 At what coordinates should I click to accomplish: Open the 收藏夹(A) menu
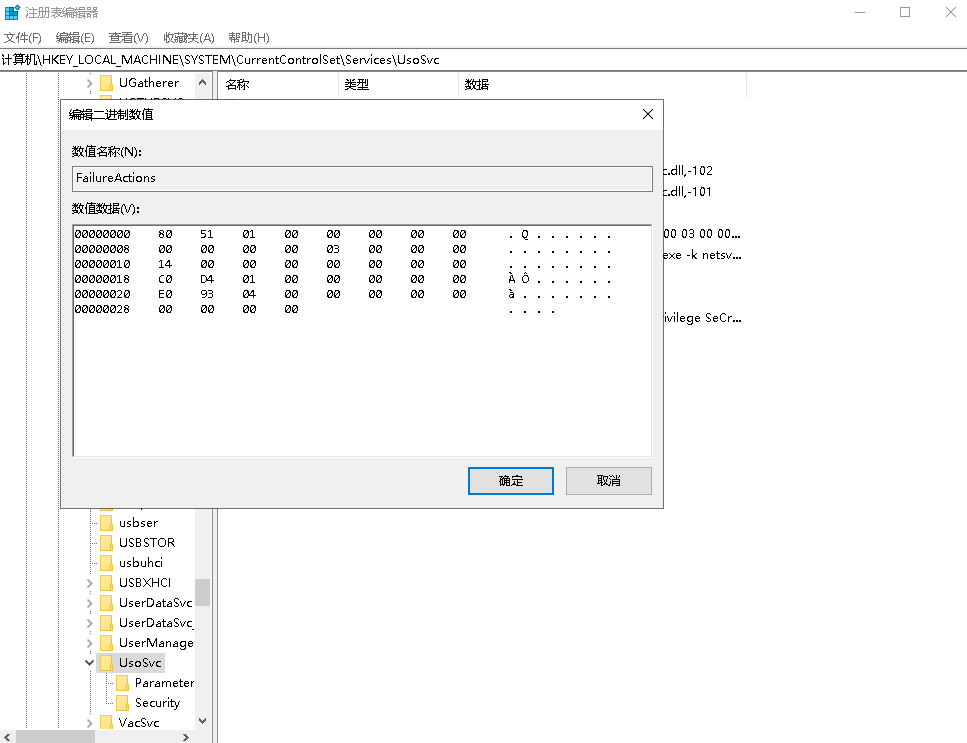click(189, 38)
